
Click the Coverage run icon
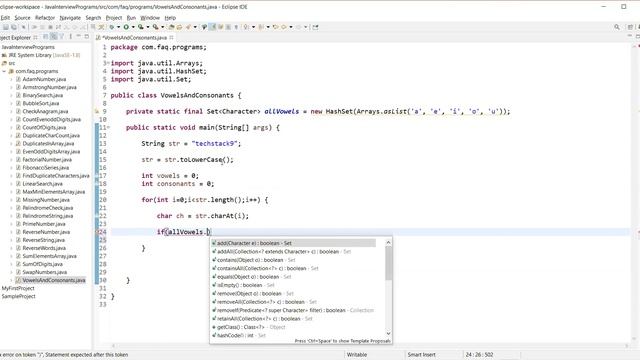[x=141, y=27]
